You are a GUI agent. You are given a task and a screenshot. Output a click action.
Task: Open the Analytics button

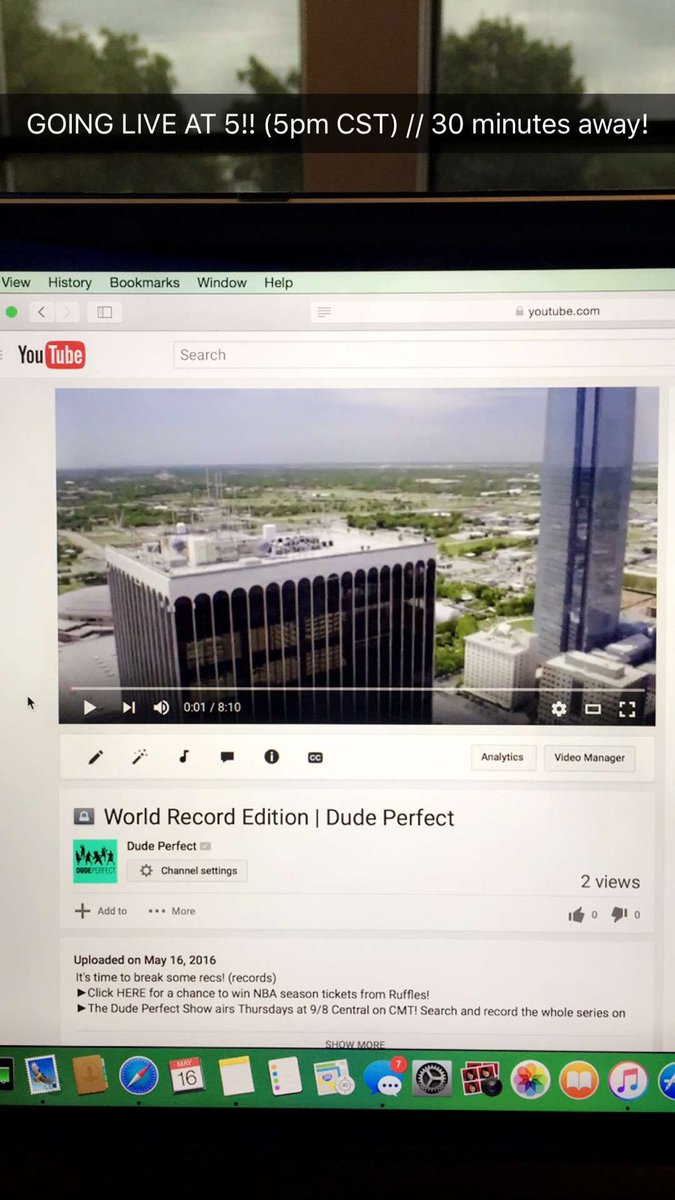pyautogui.click(x=503, y=757)
